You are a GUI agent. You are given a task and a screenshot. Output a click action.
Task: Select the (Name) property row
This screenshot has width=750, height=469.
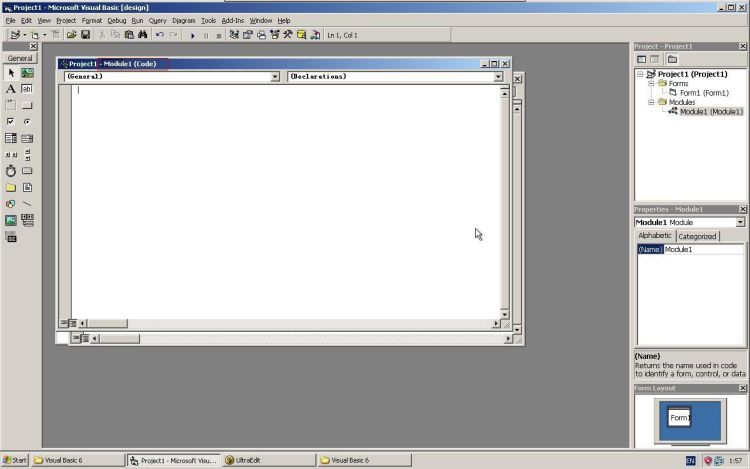690,250
